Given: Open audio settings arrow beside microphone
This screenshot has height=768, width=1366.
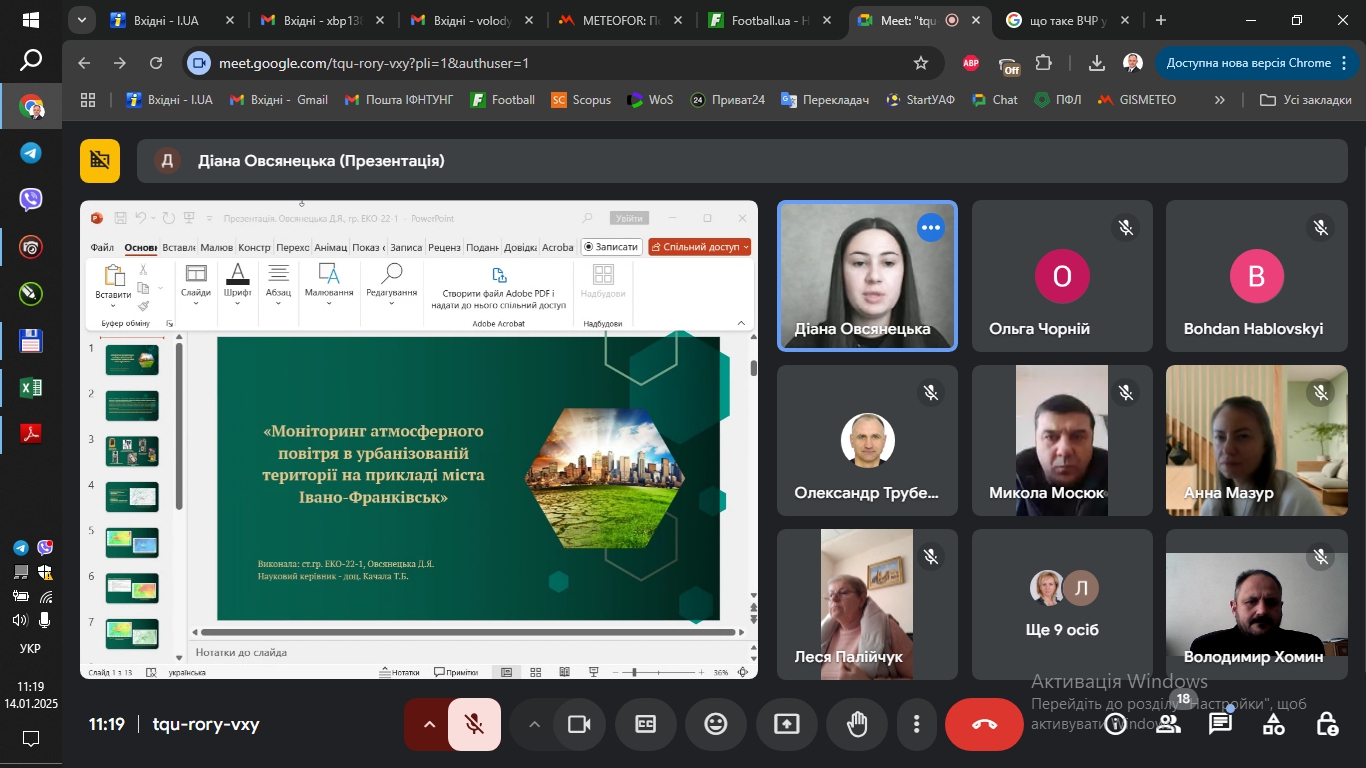Looking at the screenshot, I should coord(429,724).
